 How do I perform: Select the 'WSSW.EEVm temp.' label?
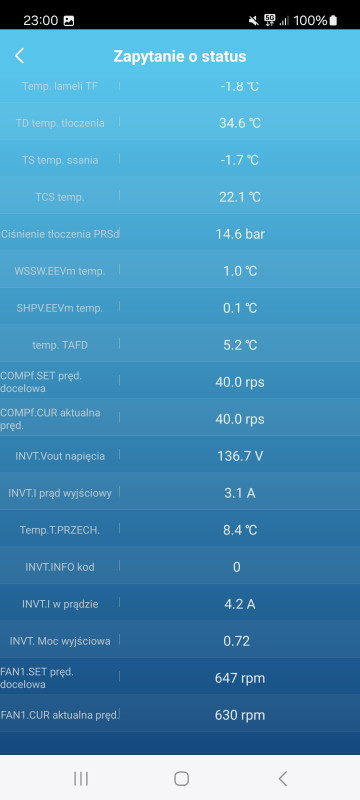point(60,271)
